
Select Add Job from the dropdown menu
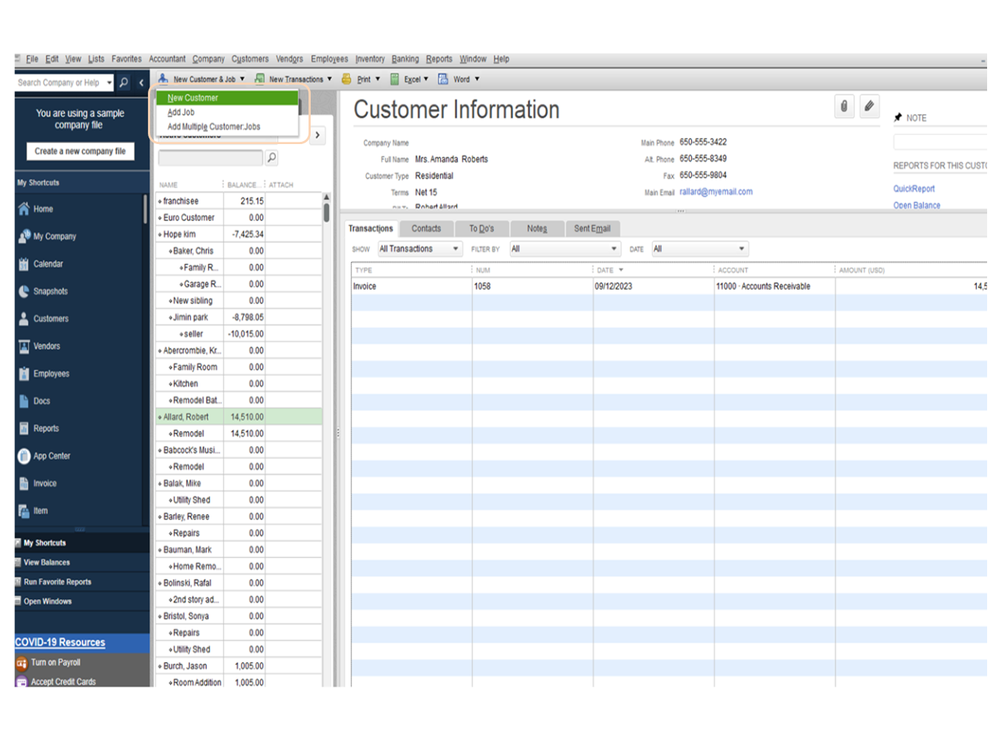pos(227,112)
